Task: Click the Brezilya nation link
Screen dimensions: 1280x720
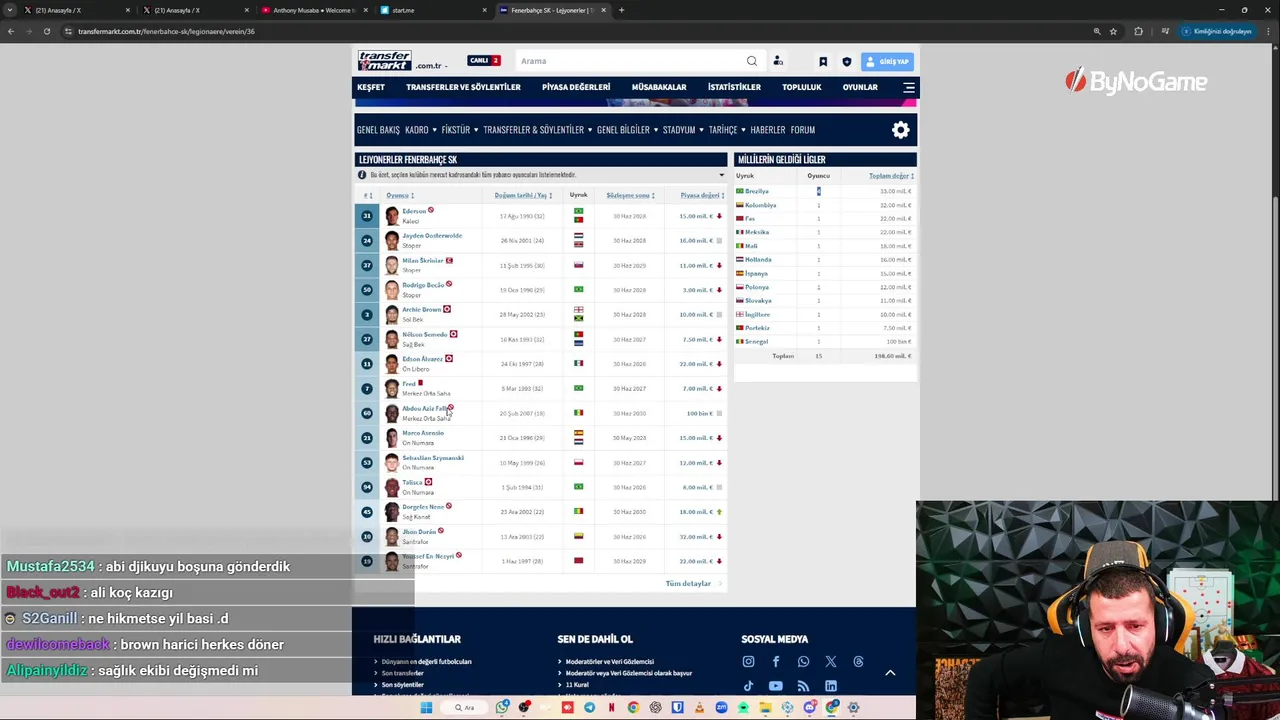Action: pos(757,191)
